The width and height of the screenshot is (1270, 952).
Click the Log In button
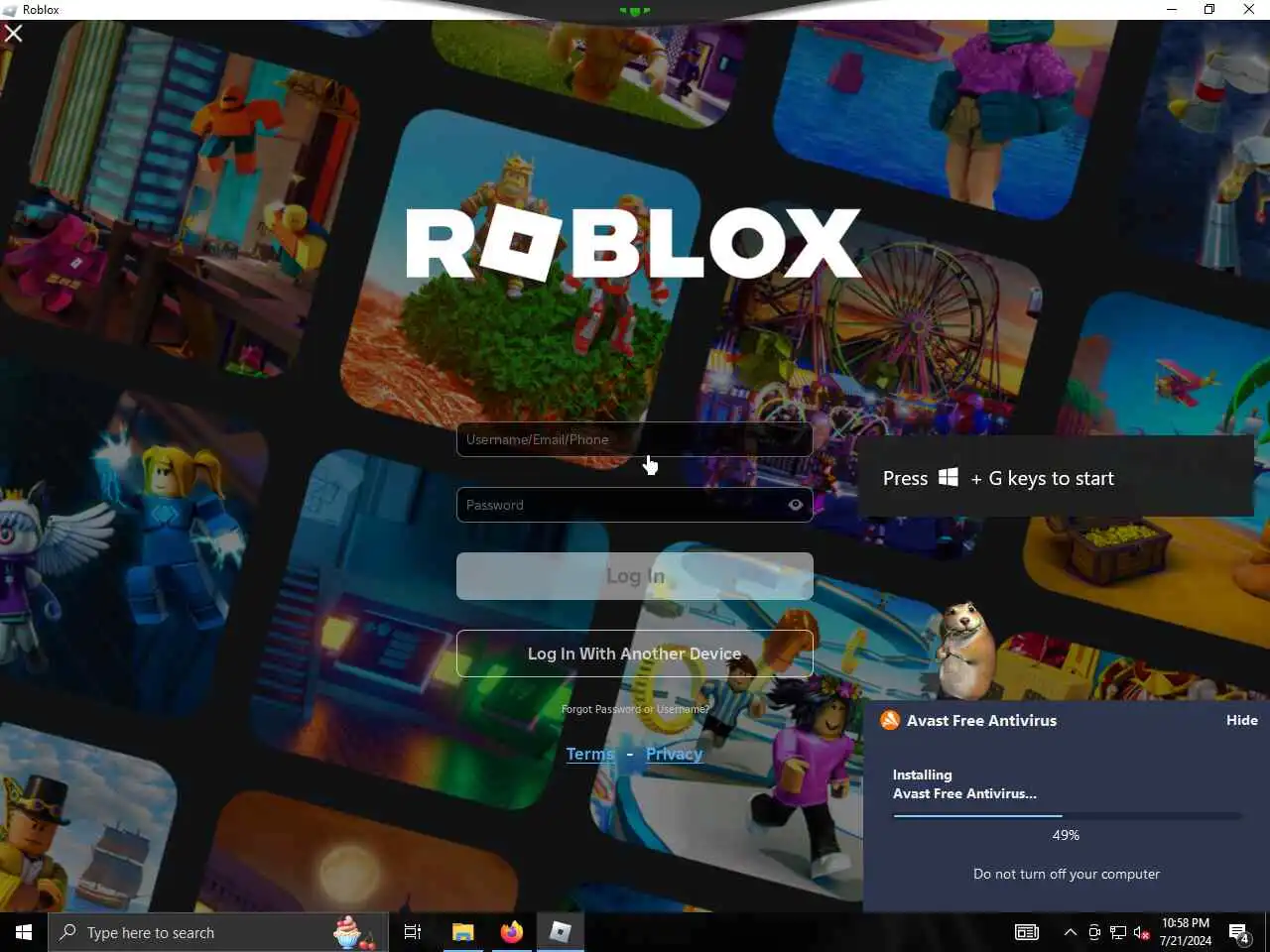point(634,576)
